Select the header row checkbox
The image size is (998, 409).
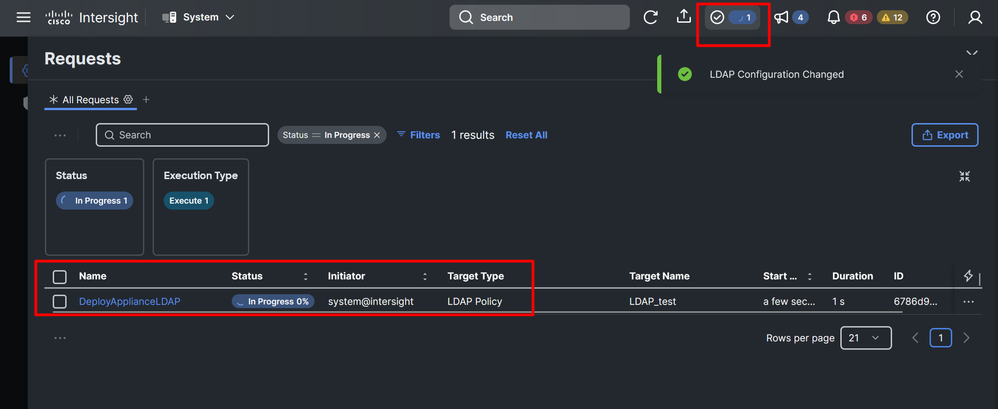point(60,276)
